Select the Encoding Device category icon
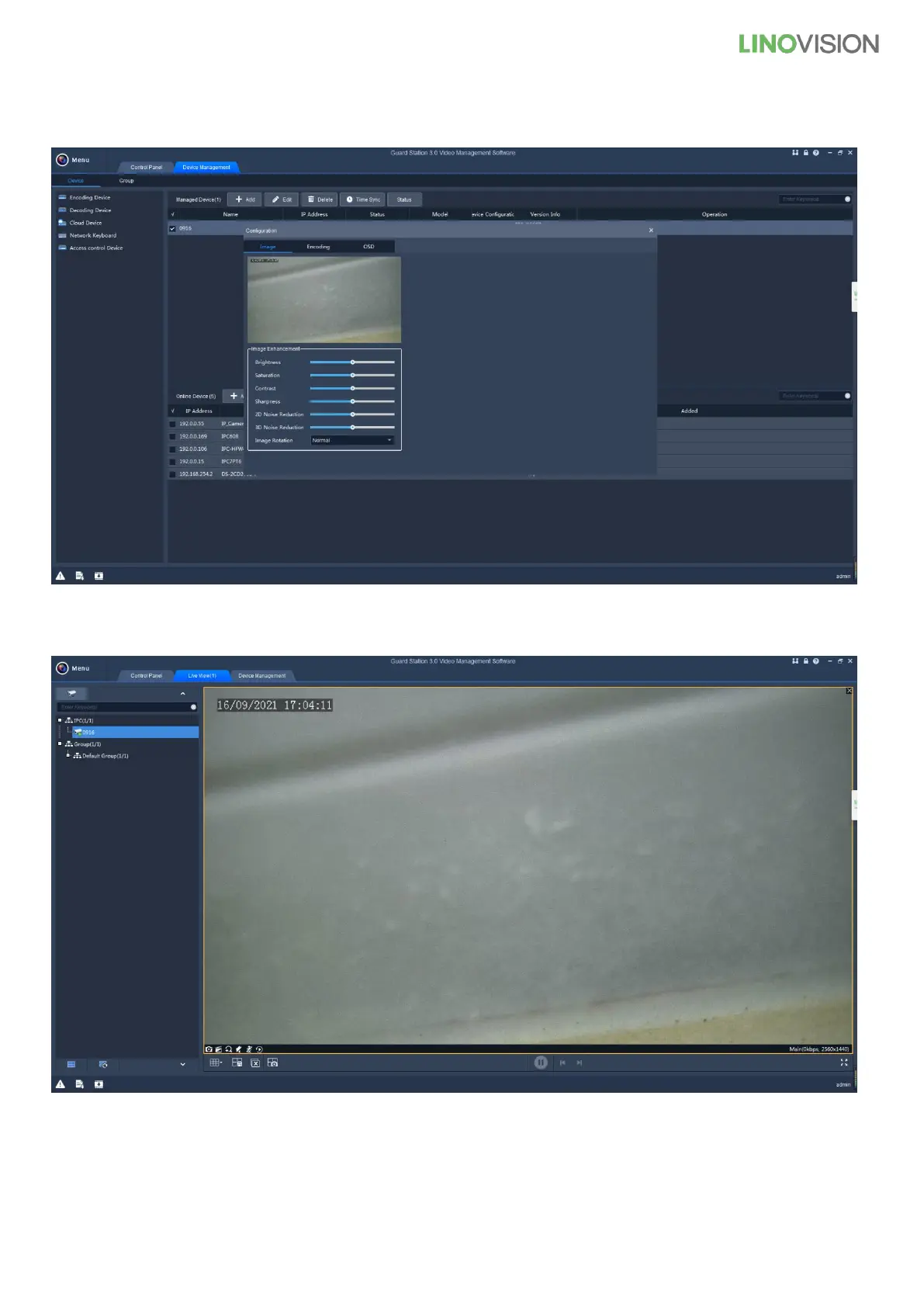 click(x=62, y=197)
